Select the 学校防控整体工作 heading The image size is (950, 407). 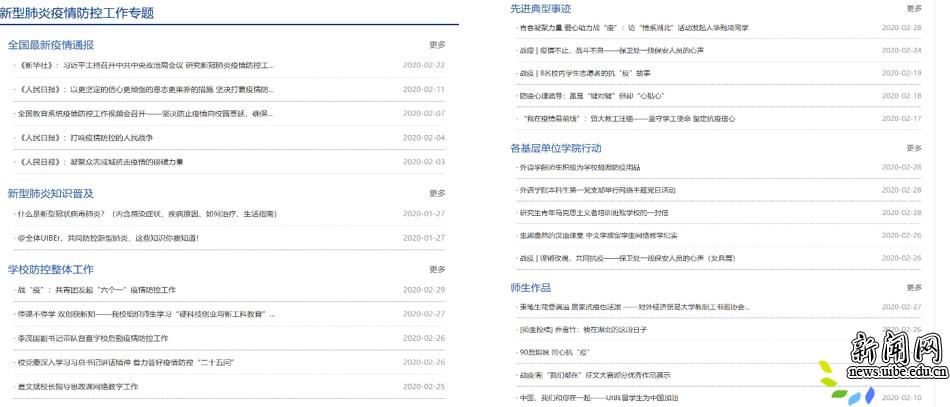50,269
